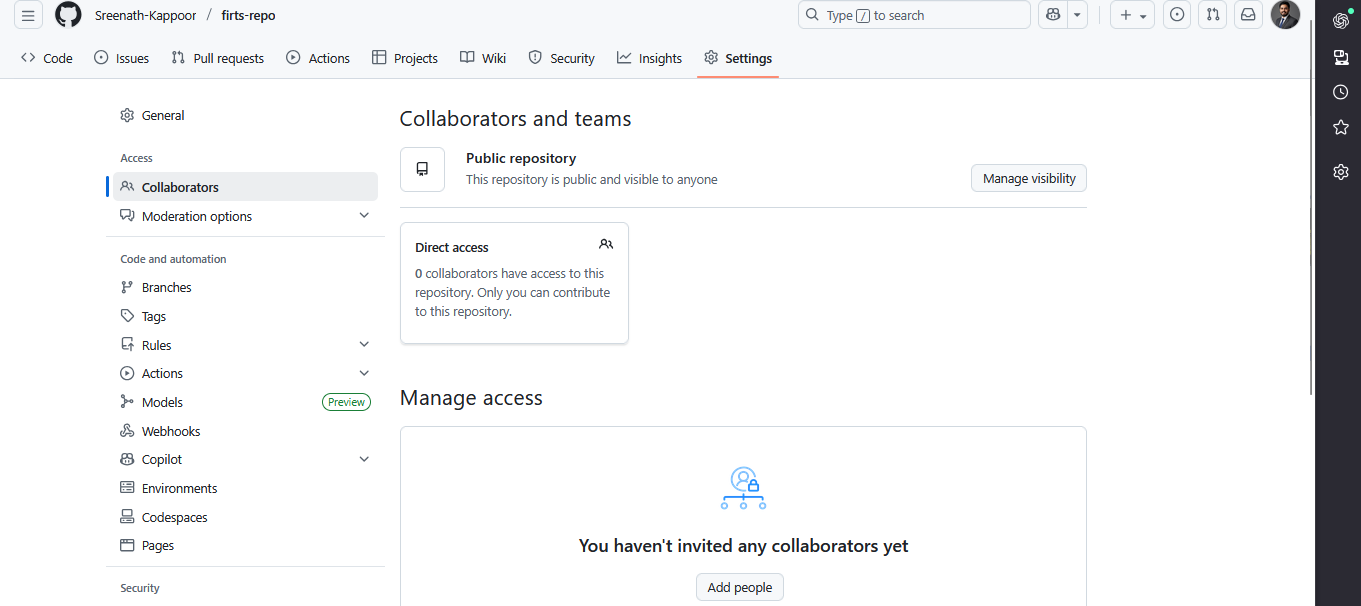The height and width of the screenshot is (606, 1361).
Task: Open the global pull requests icon in header
Action: click(x=1212, y=15)
